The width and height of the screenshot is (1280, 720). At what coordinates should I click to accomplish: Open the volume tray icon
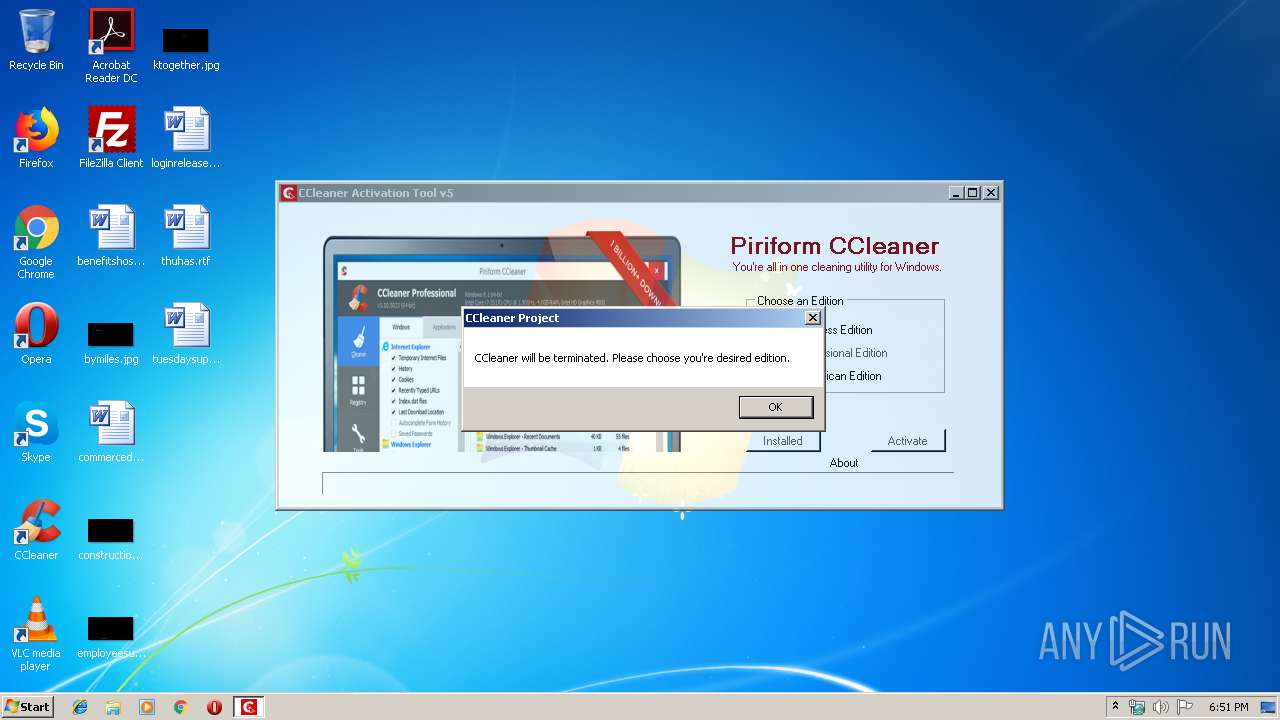(1161, 707)
